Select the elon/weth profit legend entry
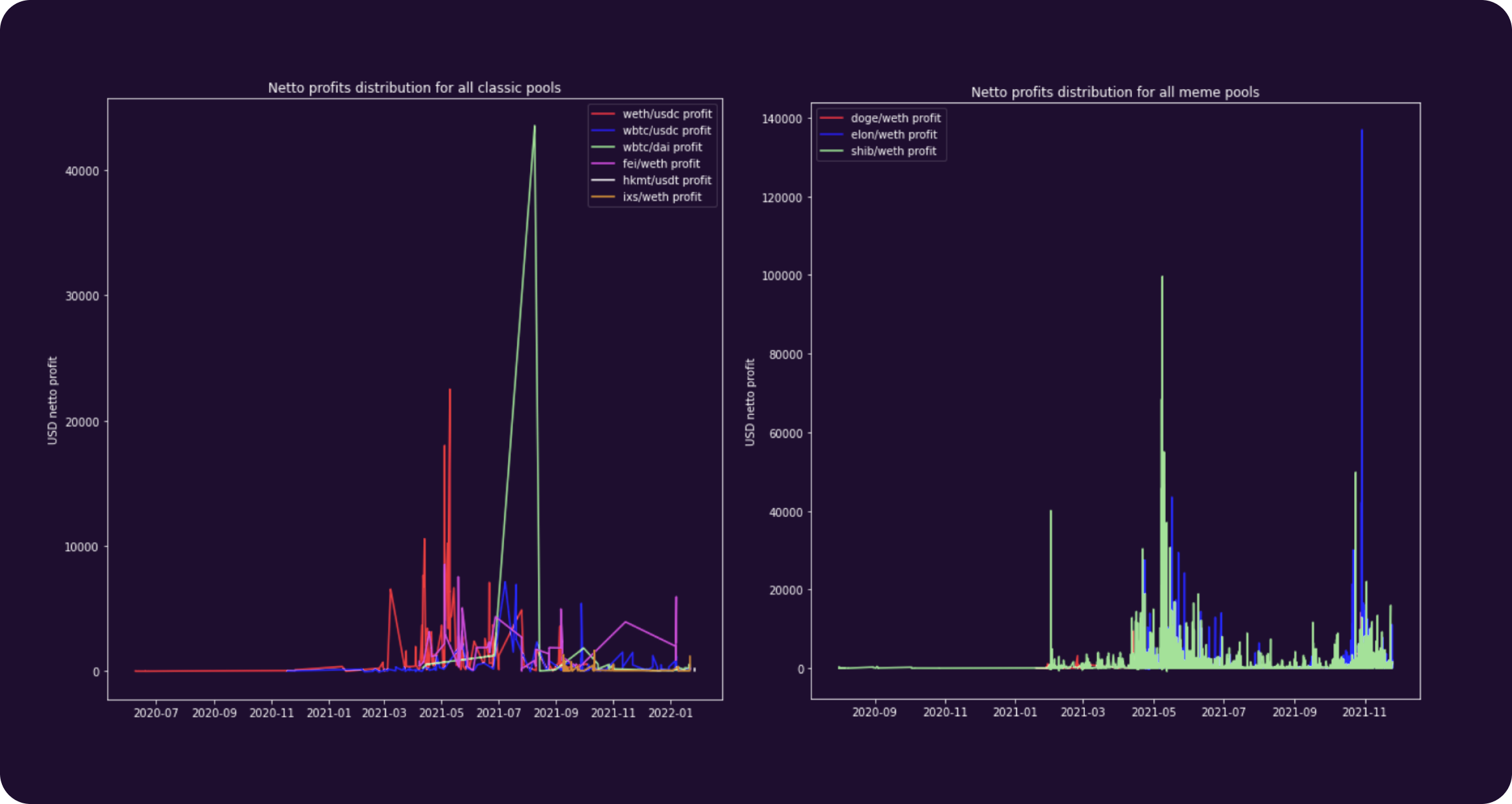This screenshot has height=804, width=1512. pyautogui.click(x=893, y=134)
